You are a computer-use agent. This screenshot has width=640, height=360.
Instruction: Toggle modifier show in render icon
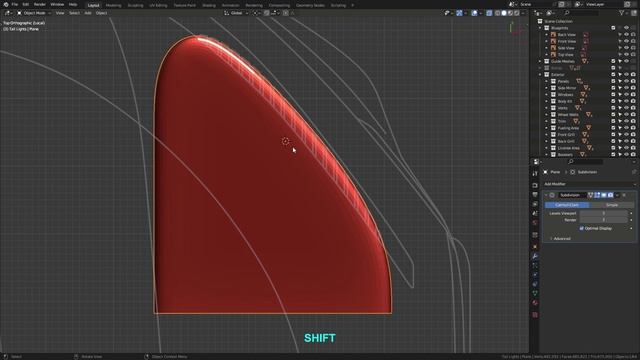pos(610,195)
